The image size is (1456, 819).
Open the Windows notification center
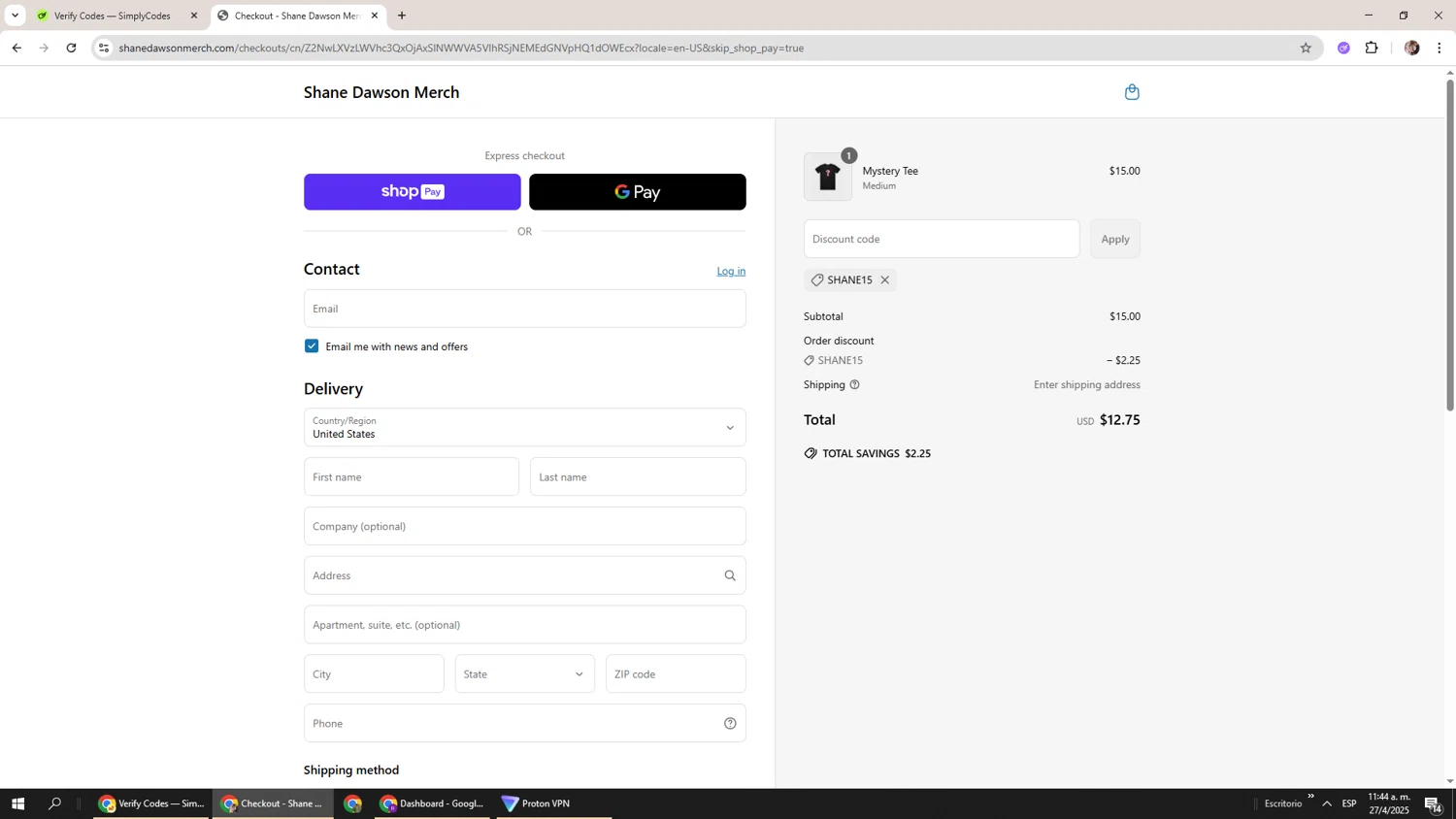point(1433,803)
